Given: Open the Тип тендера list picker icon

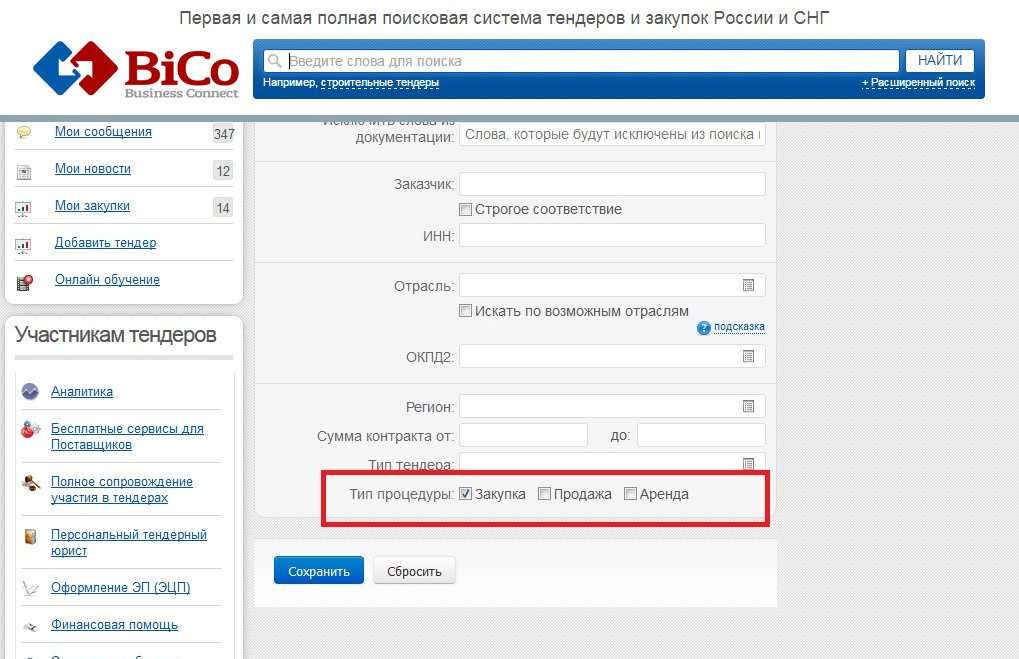Looking at the screenshot, I should point(749,463).
